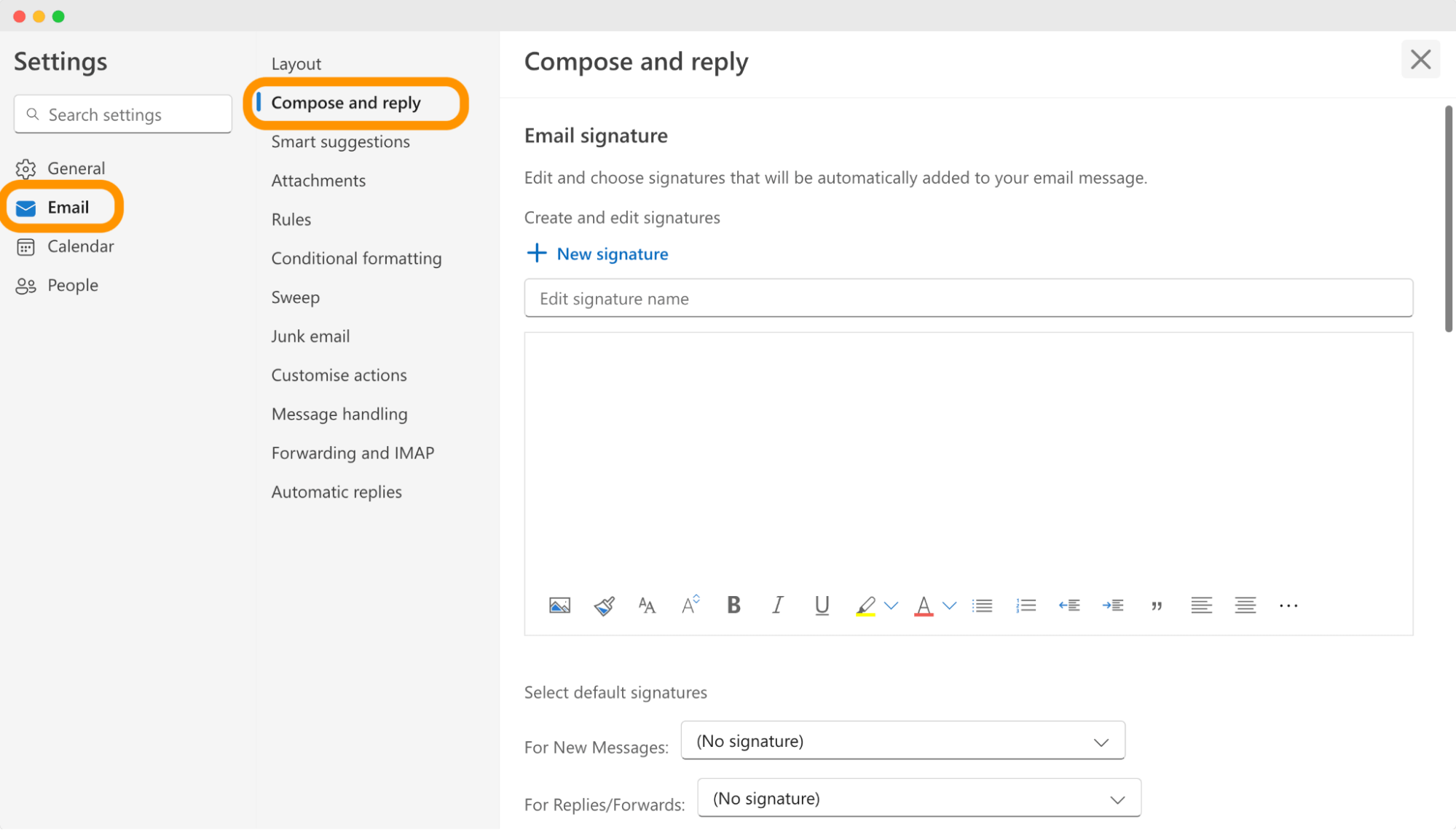Image resolution: width=1456 pixels, height=830 pixels.
Task: Toggle underline formatting
Action: (822, 606)
